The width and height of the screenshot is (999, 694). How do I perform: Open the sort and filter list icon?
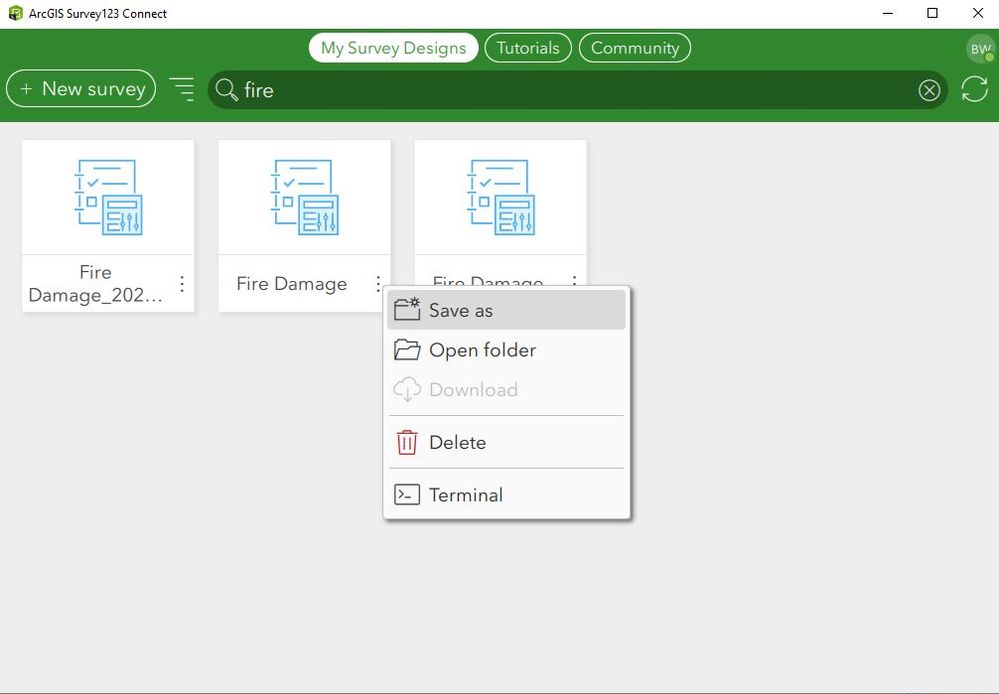tap(182, 89)
